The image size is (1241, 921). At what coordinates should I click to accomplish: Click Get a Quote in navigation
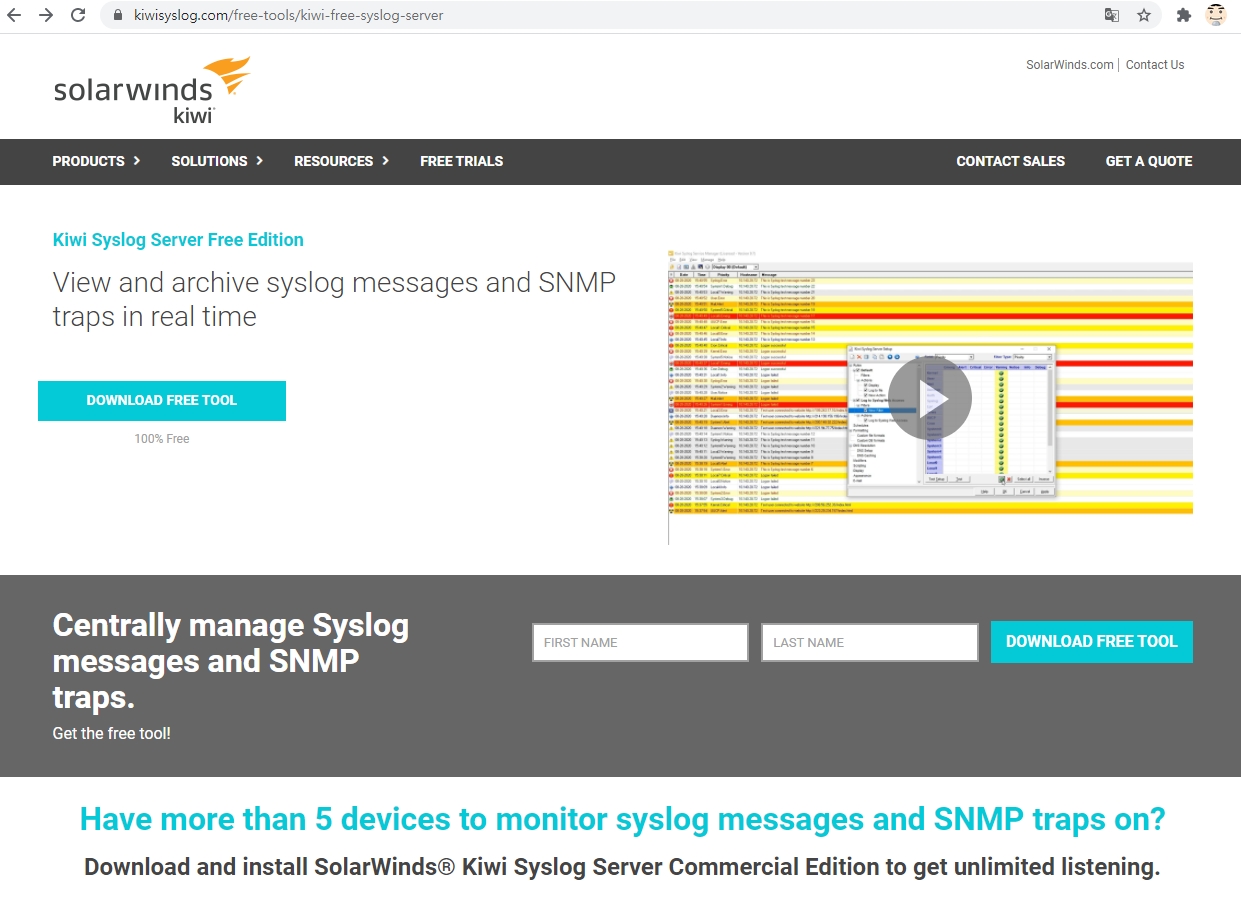1148,161
